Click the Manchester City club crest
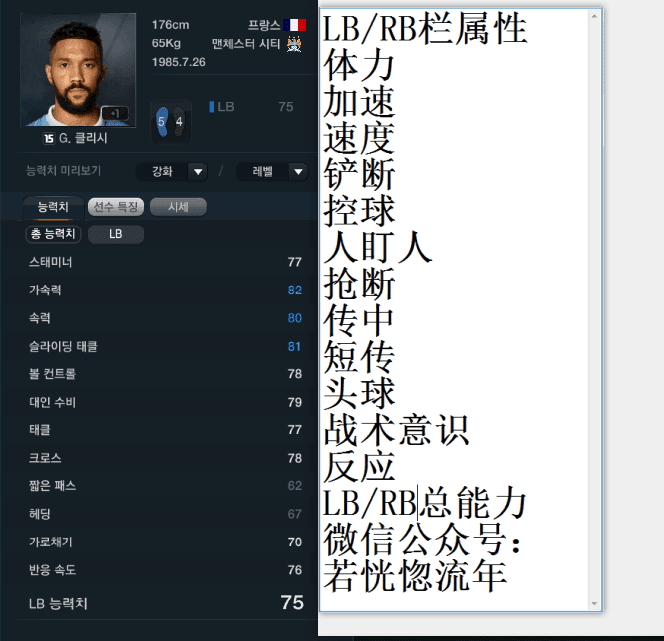Image resolution: width=664 pixels, height=641 pixels. coord(294,44)
